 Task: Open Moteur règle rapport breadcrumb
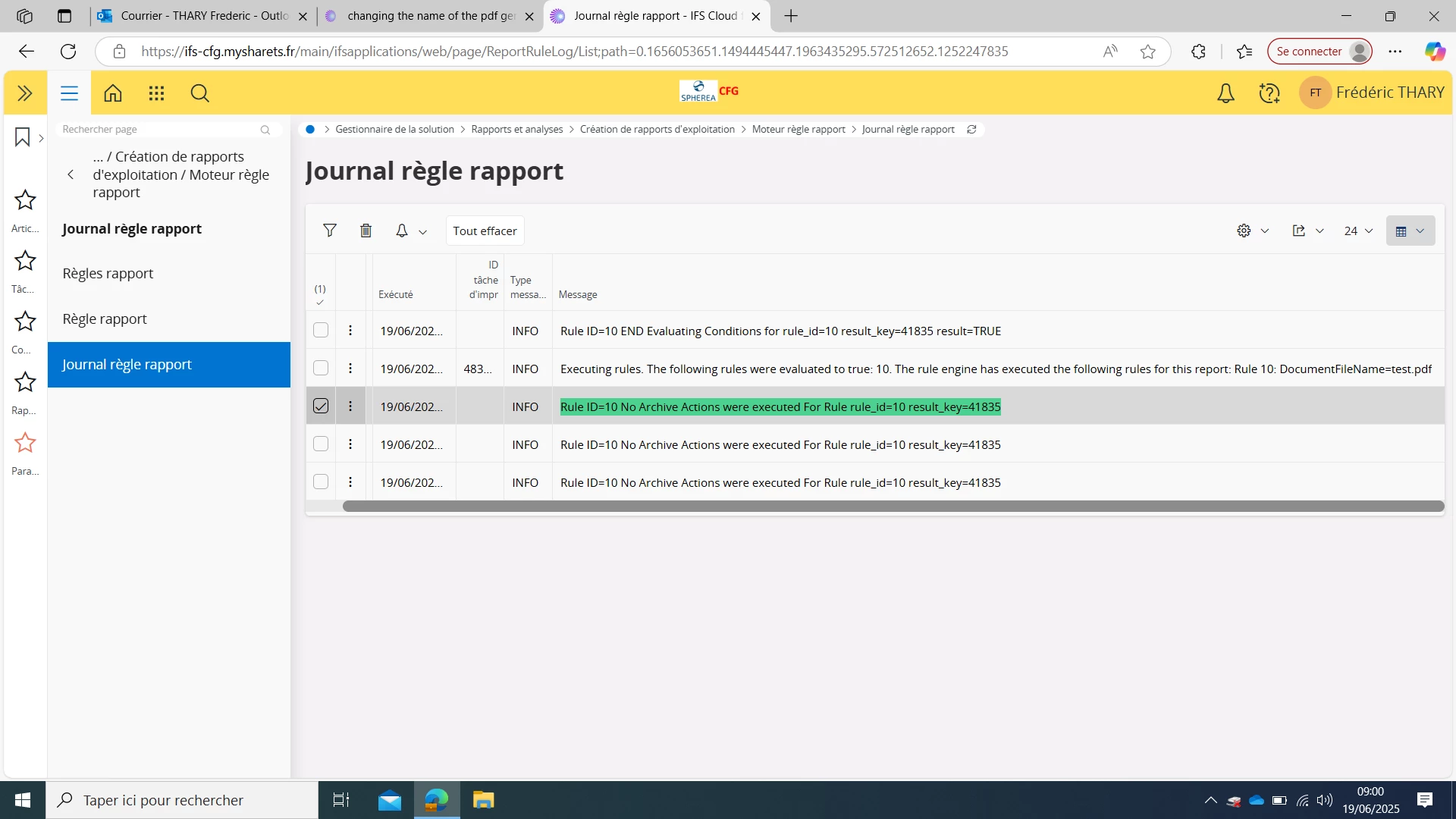pyautogui.click(x=798, y=130)
